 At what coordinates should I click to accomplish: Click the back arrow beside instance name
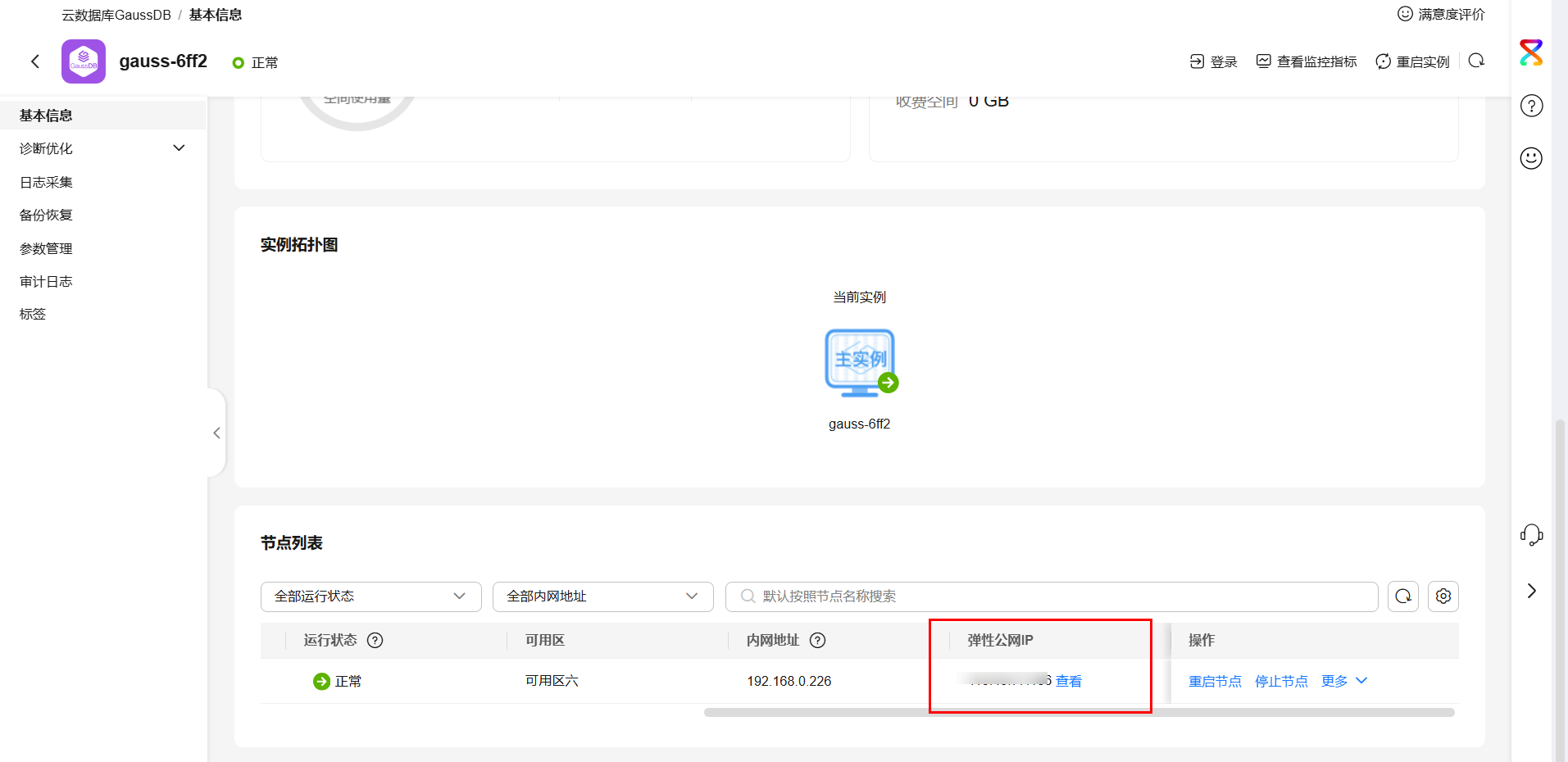click(x=35, y=61)
